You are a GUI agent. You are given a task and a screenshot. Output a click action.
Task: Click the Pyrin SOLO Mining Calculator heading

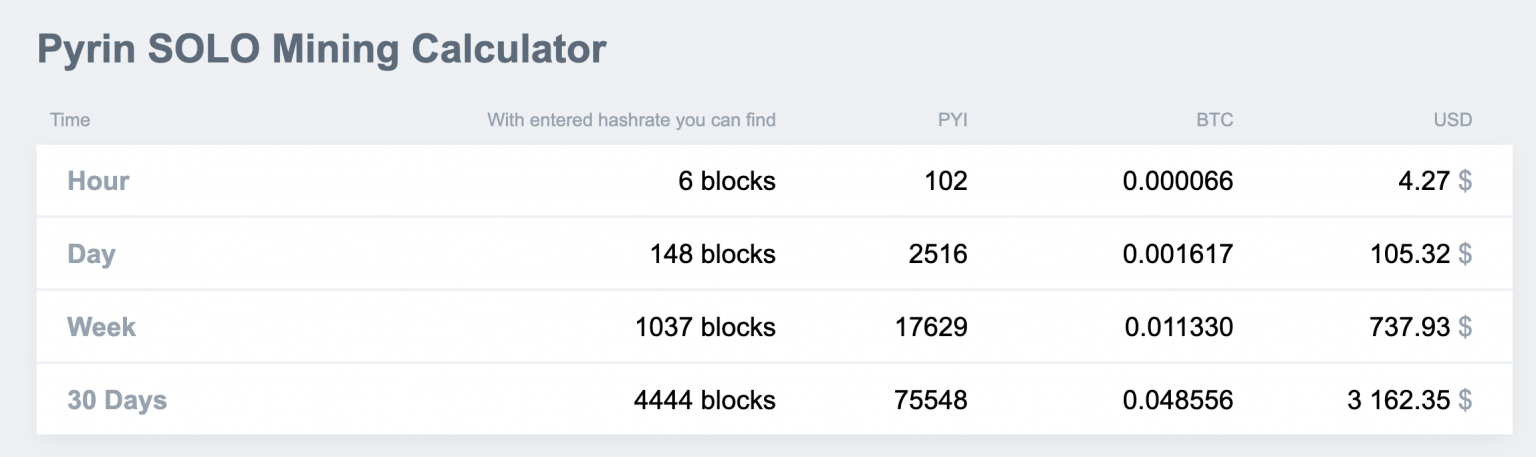point(322,49)
